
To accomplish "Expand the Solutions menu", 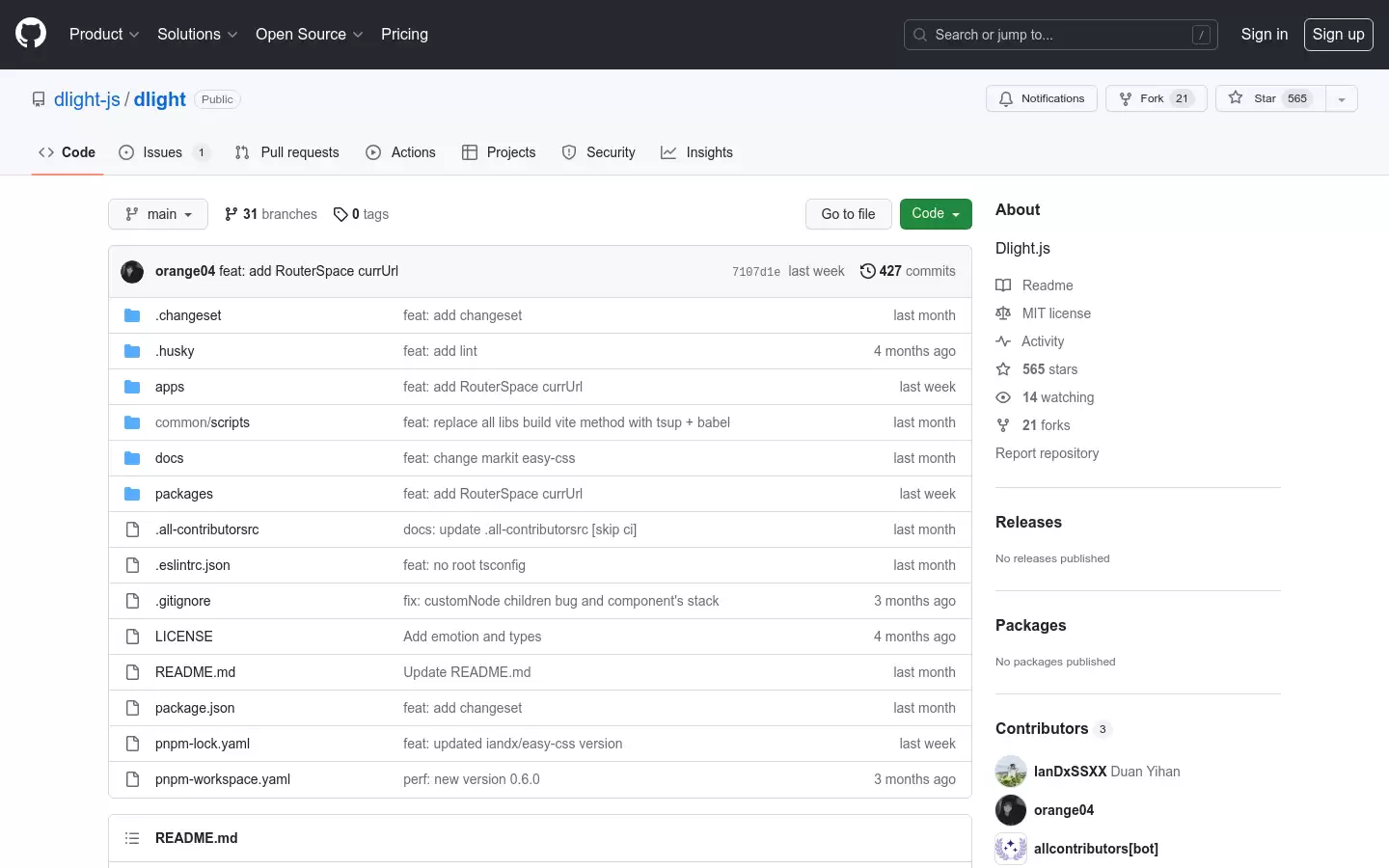I will tap(197, 34).
